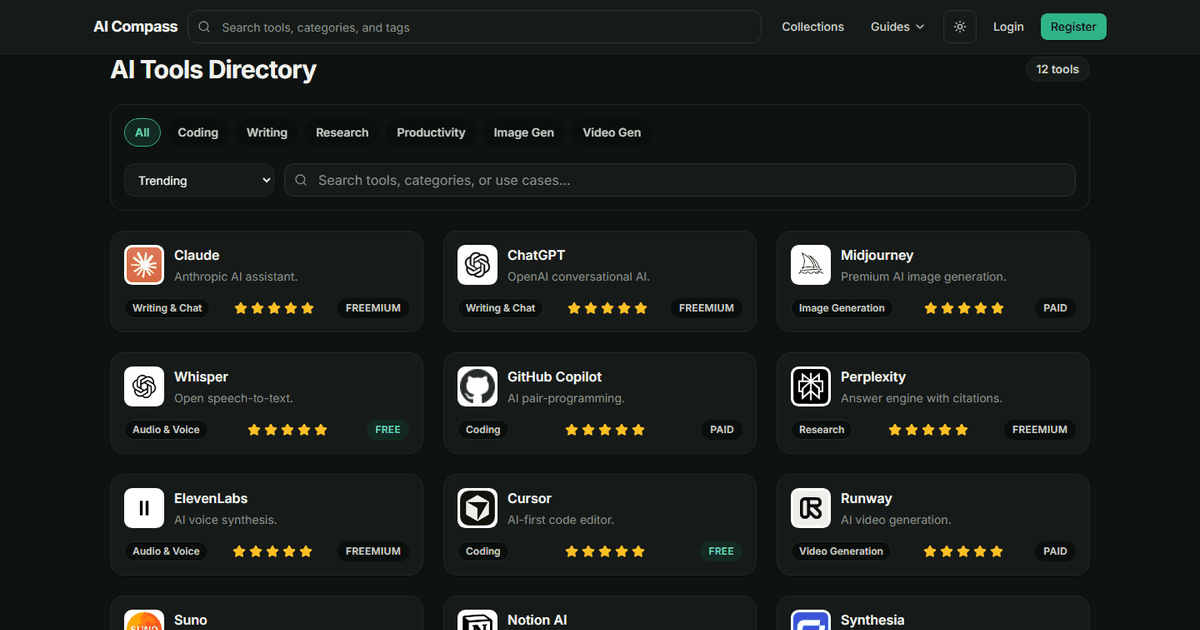The height and width of the screenshot is (630, 1200).
Task: Click Writing & Chat tag on Claude card
Action: pyautogui.click(x=167, y=308)
